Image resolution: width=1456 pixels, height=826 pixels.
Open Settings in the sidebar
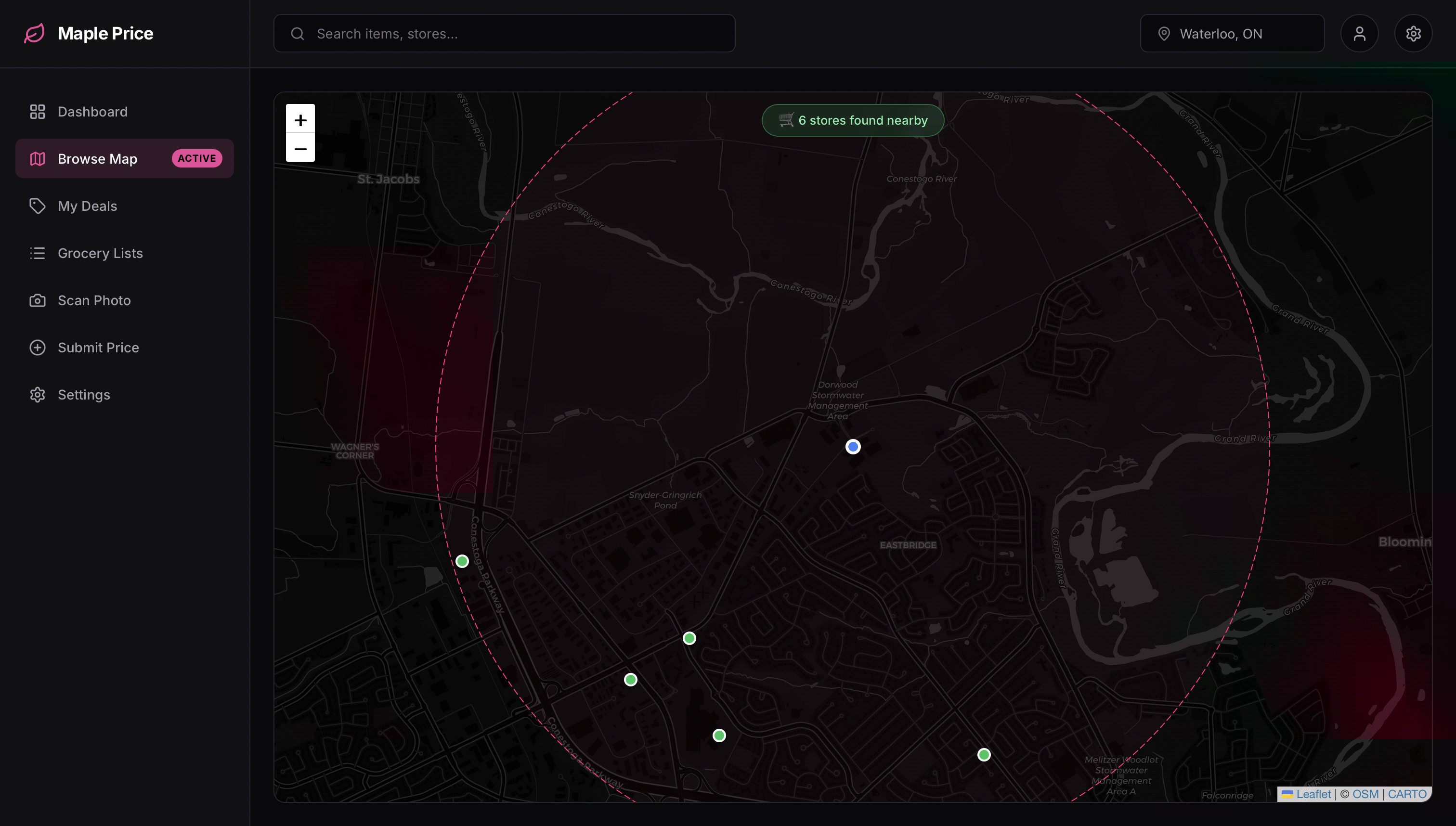(x=83, y=394)
